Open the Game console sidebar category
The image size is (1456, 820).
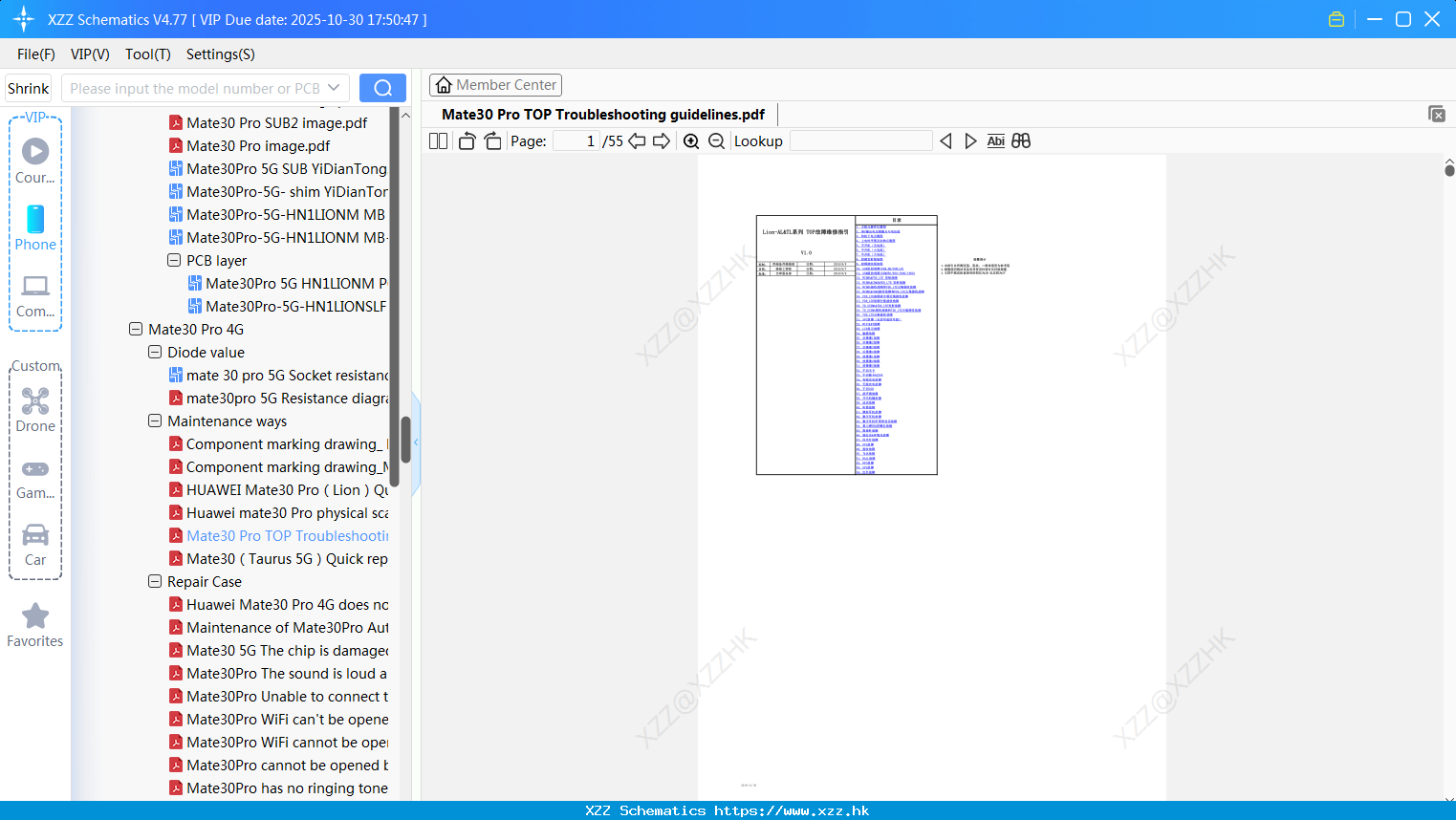35,478
